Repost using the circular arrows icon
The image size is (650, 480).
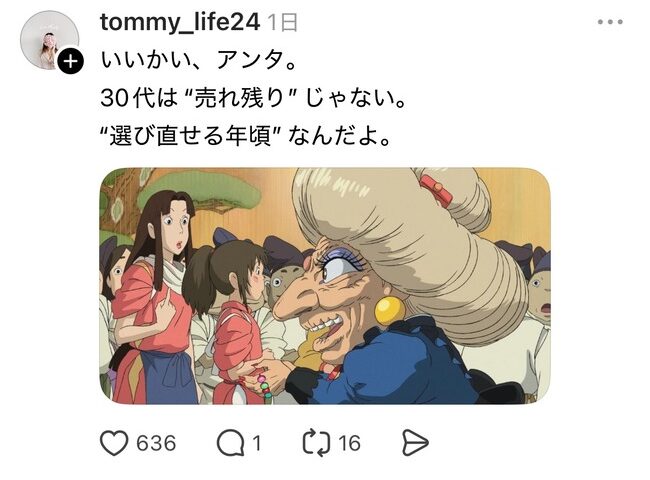316,443
